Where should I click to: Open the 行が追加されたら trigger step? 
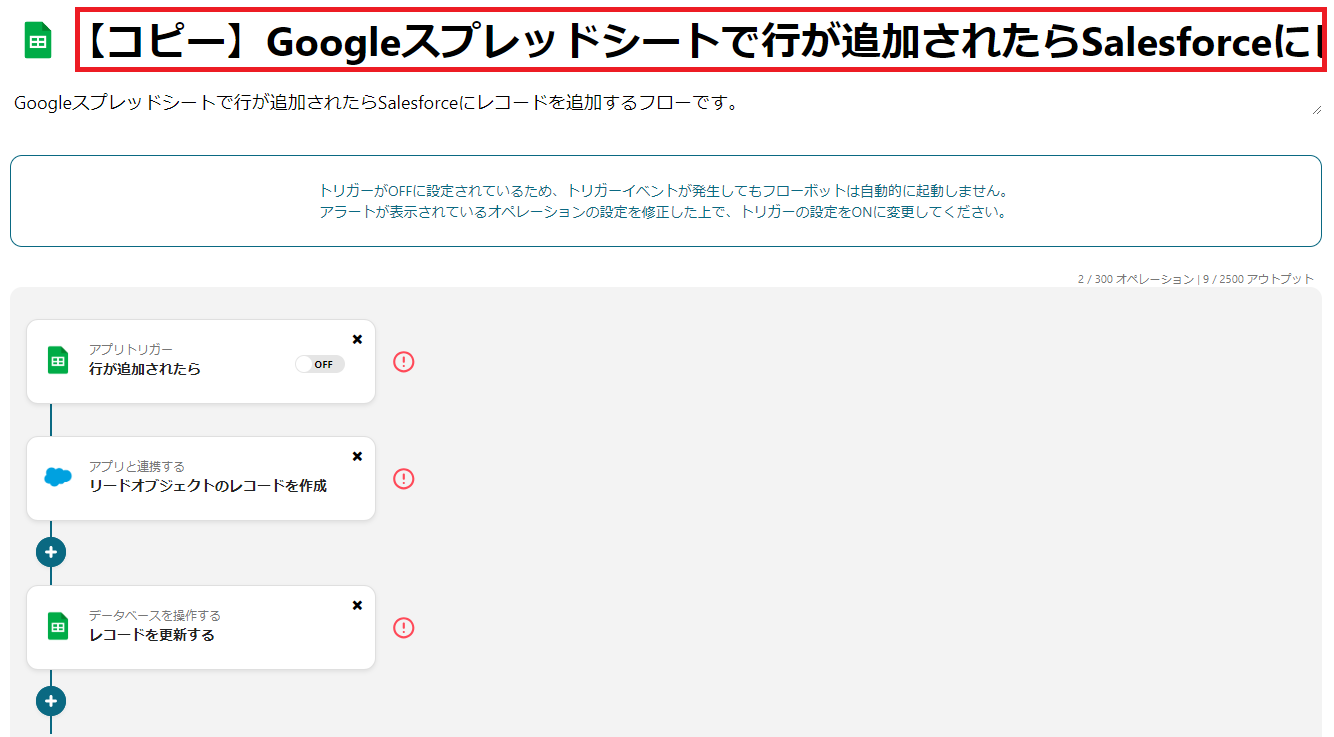click(201, 362)
